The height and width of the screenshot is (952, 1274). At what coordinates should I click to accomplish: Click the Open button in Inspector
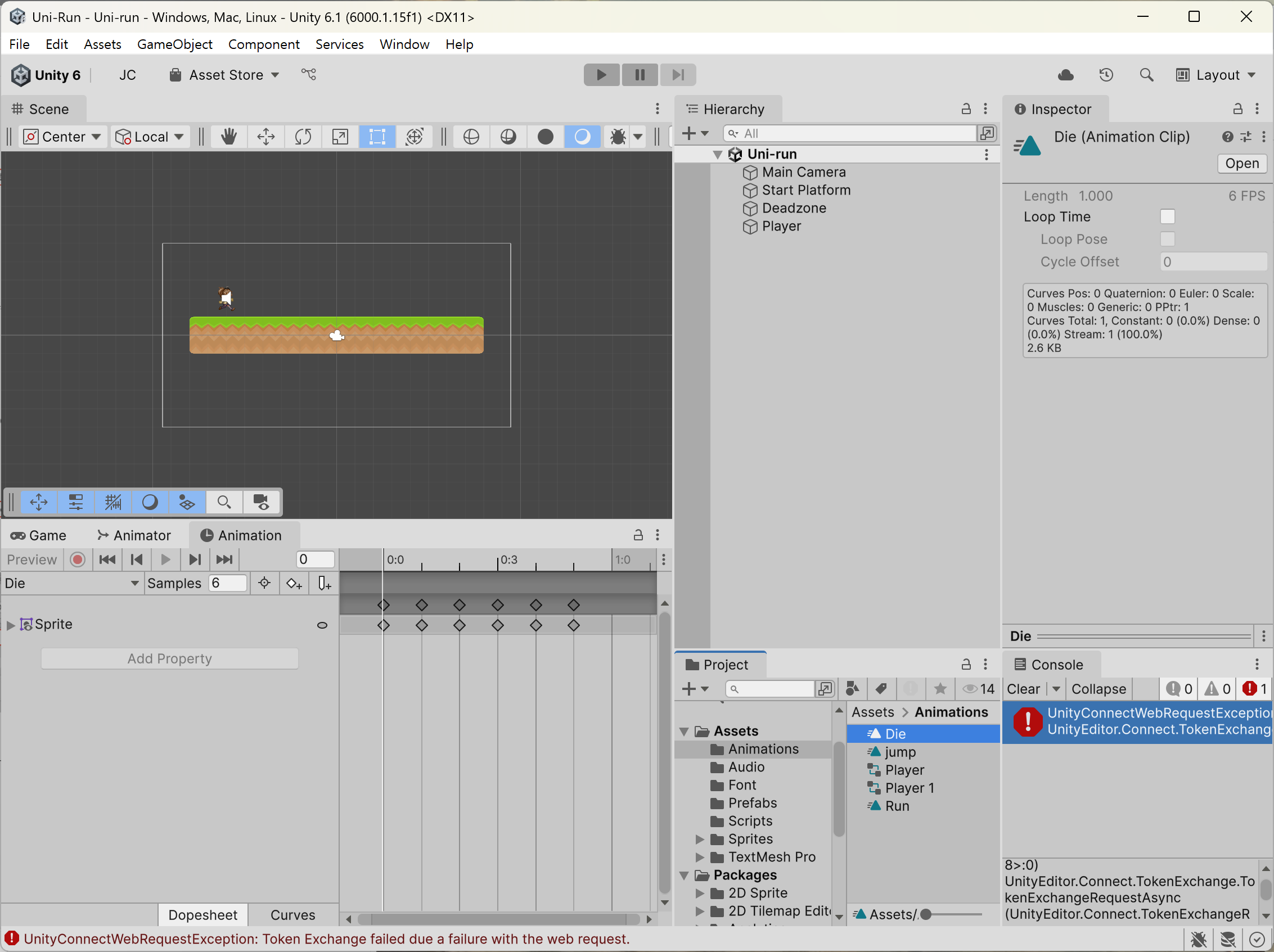click(x=1241, y=164)
